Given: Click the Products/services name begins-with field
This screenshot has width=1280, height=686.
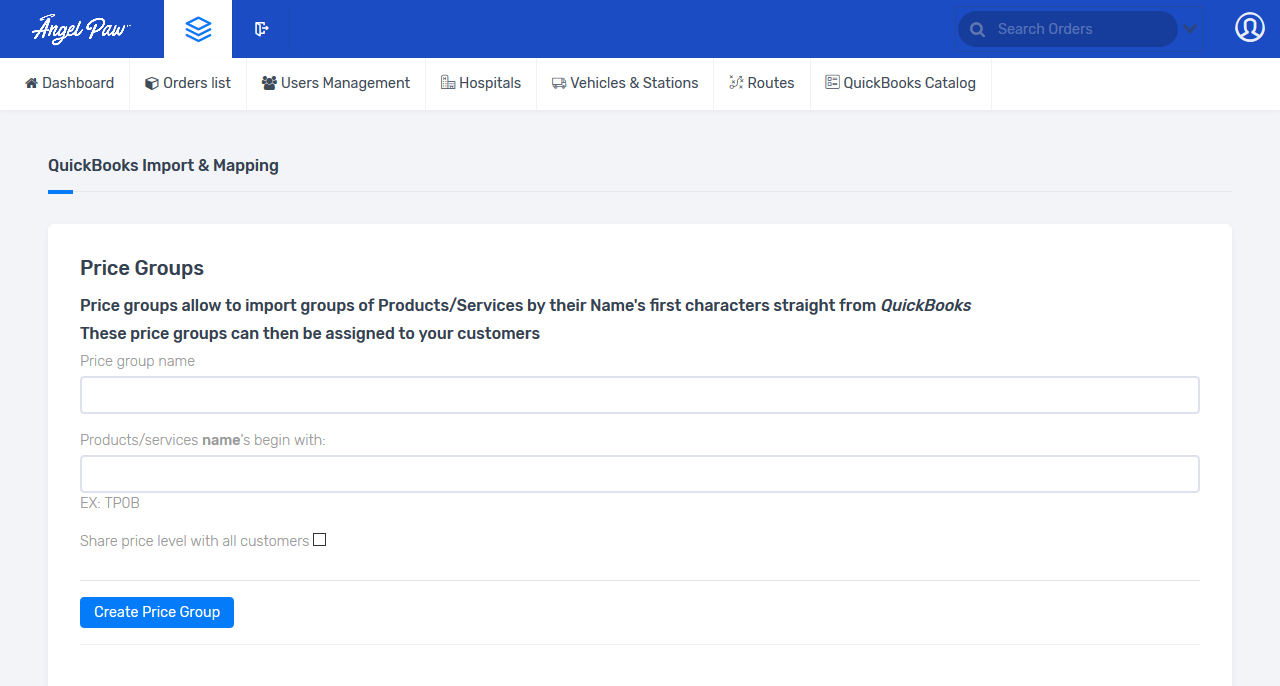Looking at the screenshot, I should [x=639, y=474].
